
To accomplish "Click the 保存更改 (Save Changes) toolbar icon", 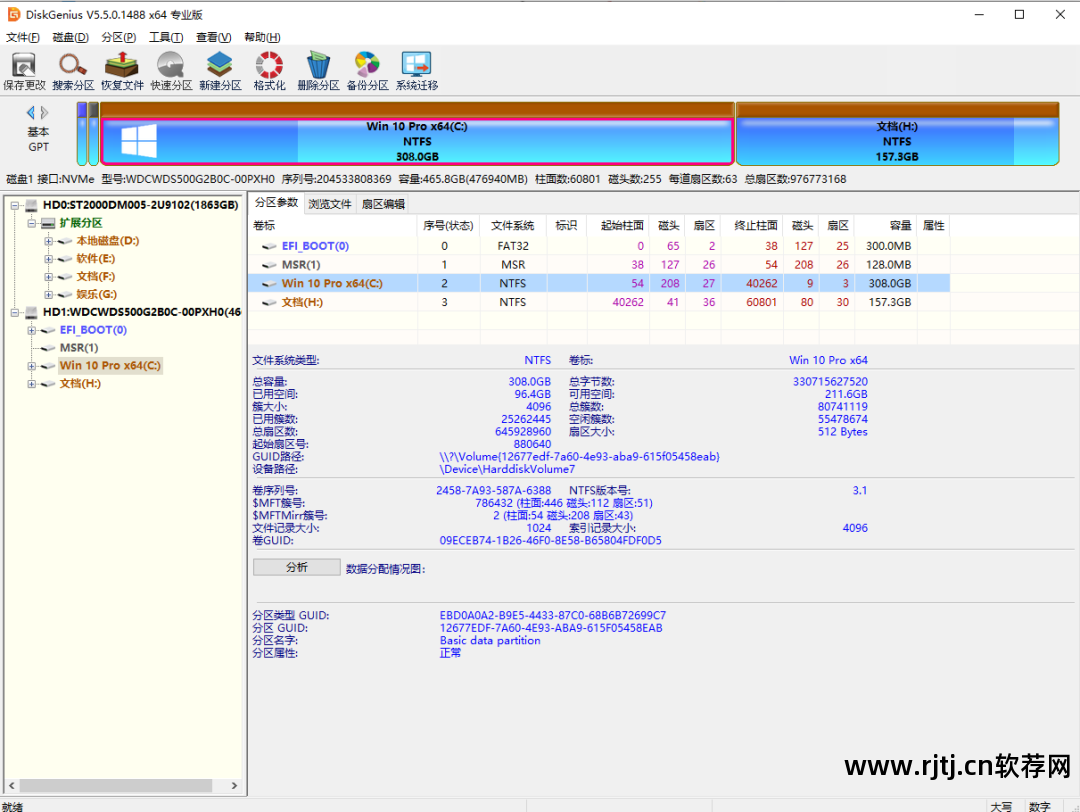I will [x=23, y=68].
